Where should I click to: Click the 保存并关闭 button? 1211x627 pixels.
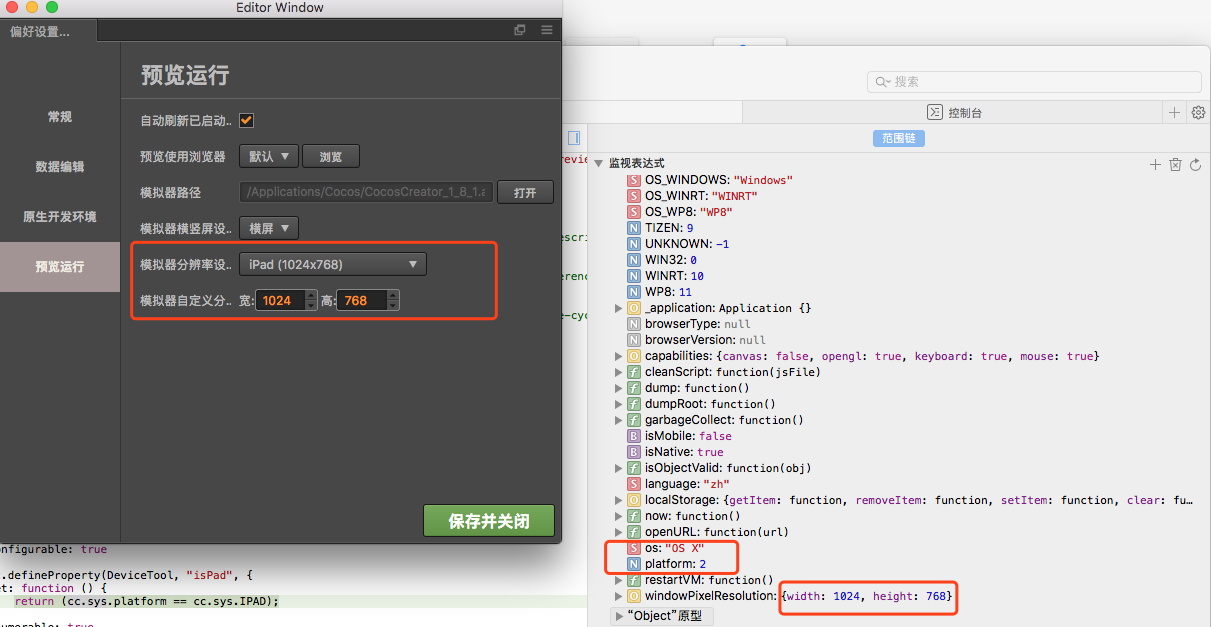pos(488,520)
